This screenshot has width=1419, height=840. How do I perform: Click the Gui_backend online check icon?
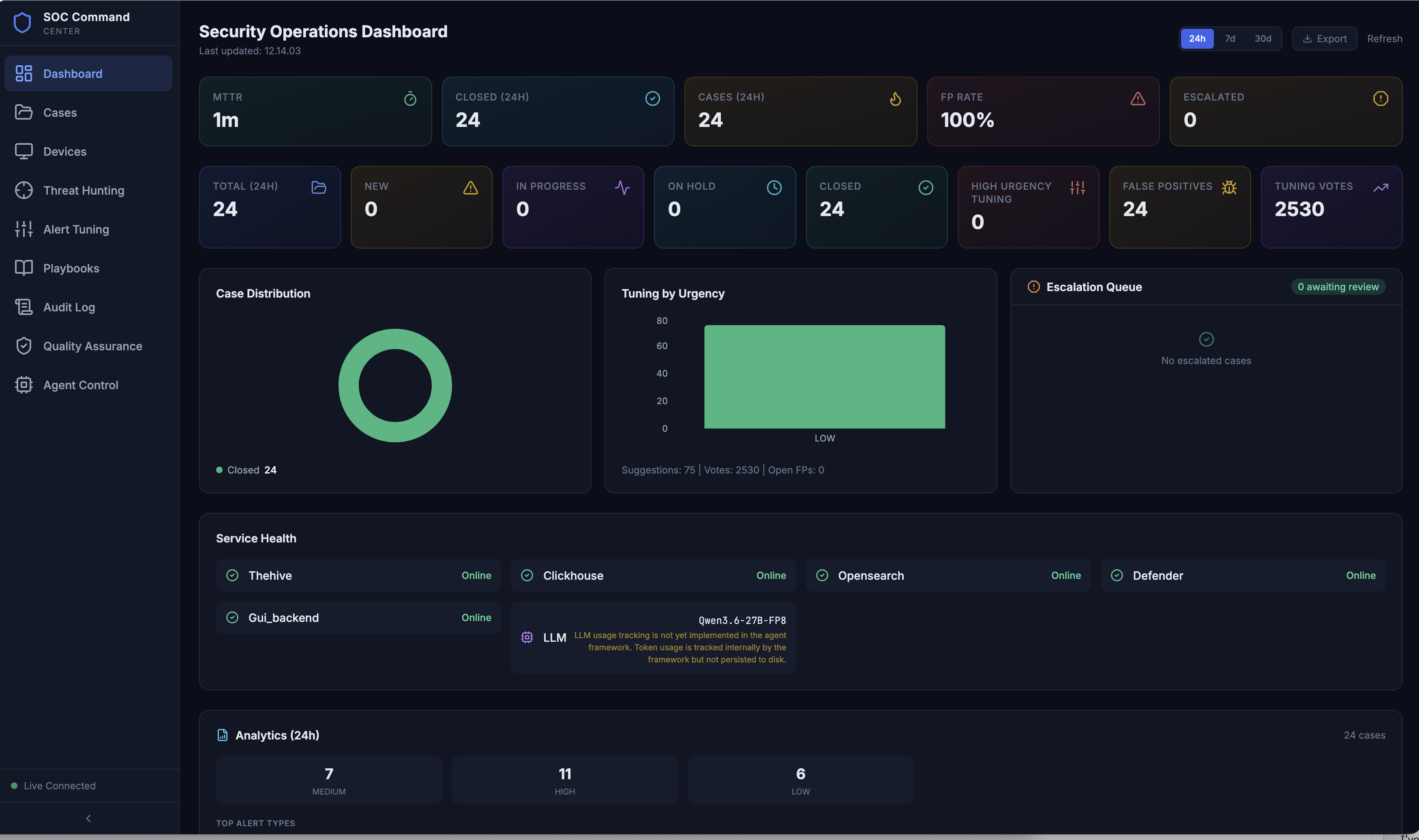(232, 617)
